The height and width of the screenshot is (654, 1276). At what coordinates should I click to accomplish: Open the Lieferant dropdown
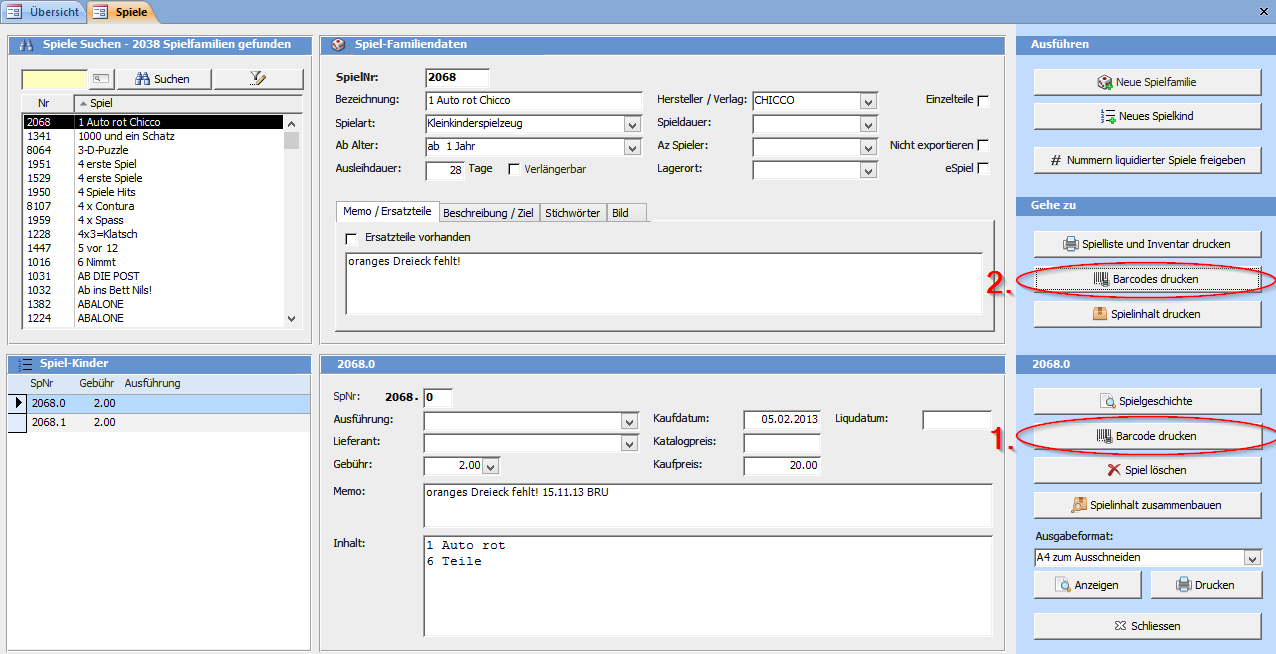[629, 443]
